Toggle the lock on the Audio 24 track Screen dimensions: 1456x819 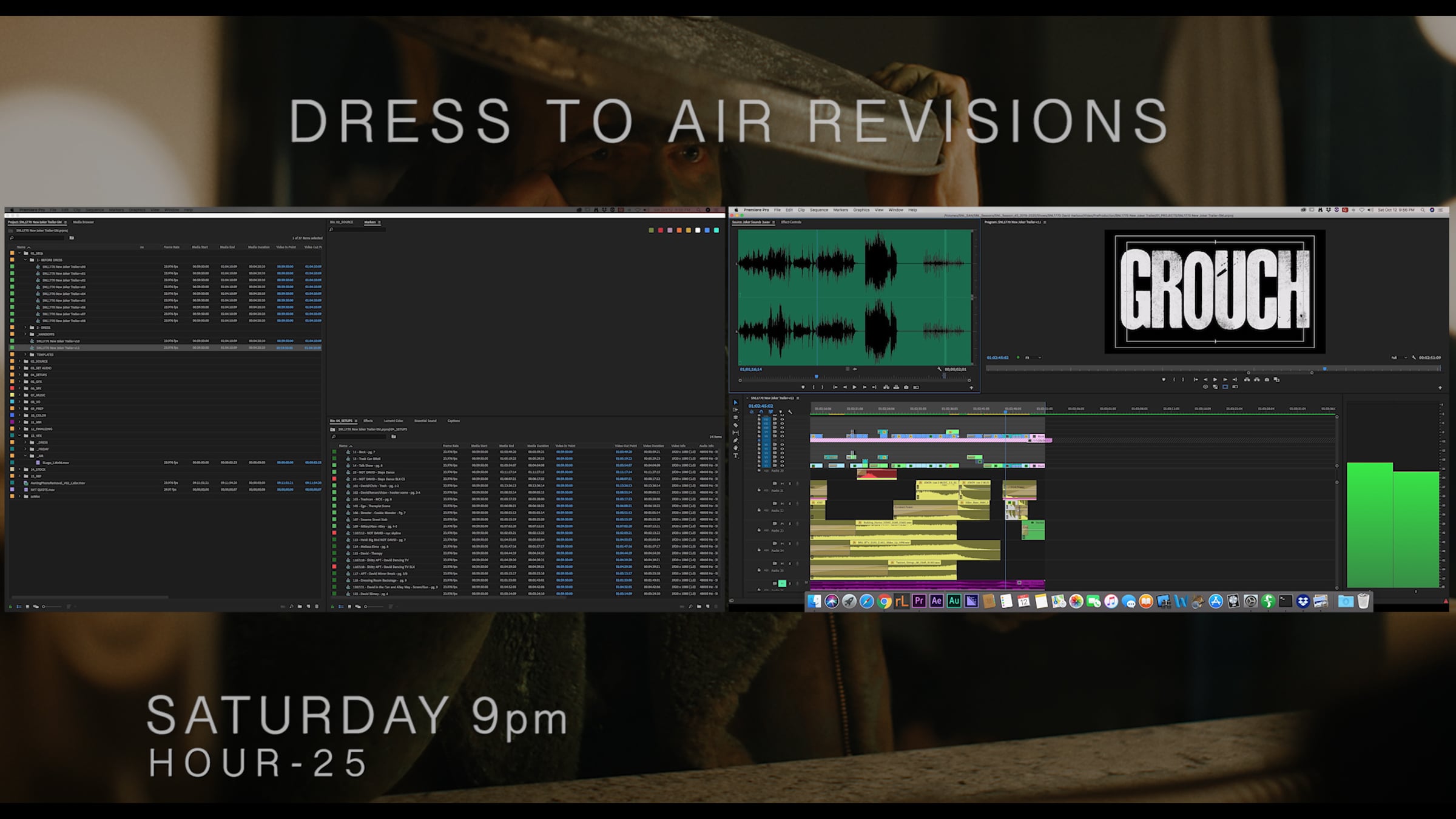[x=759, y=550]
